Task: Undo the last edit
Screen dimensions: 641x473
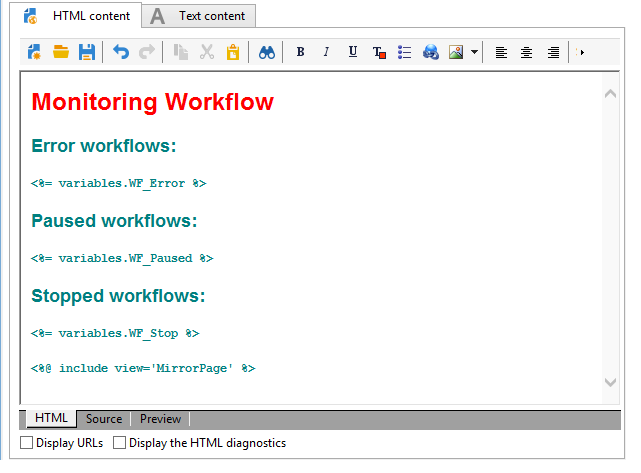Action: pyautogui.click(x=121, y=52)
